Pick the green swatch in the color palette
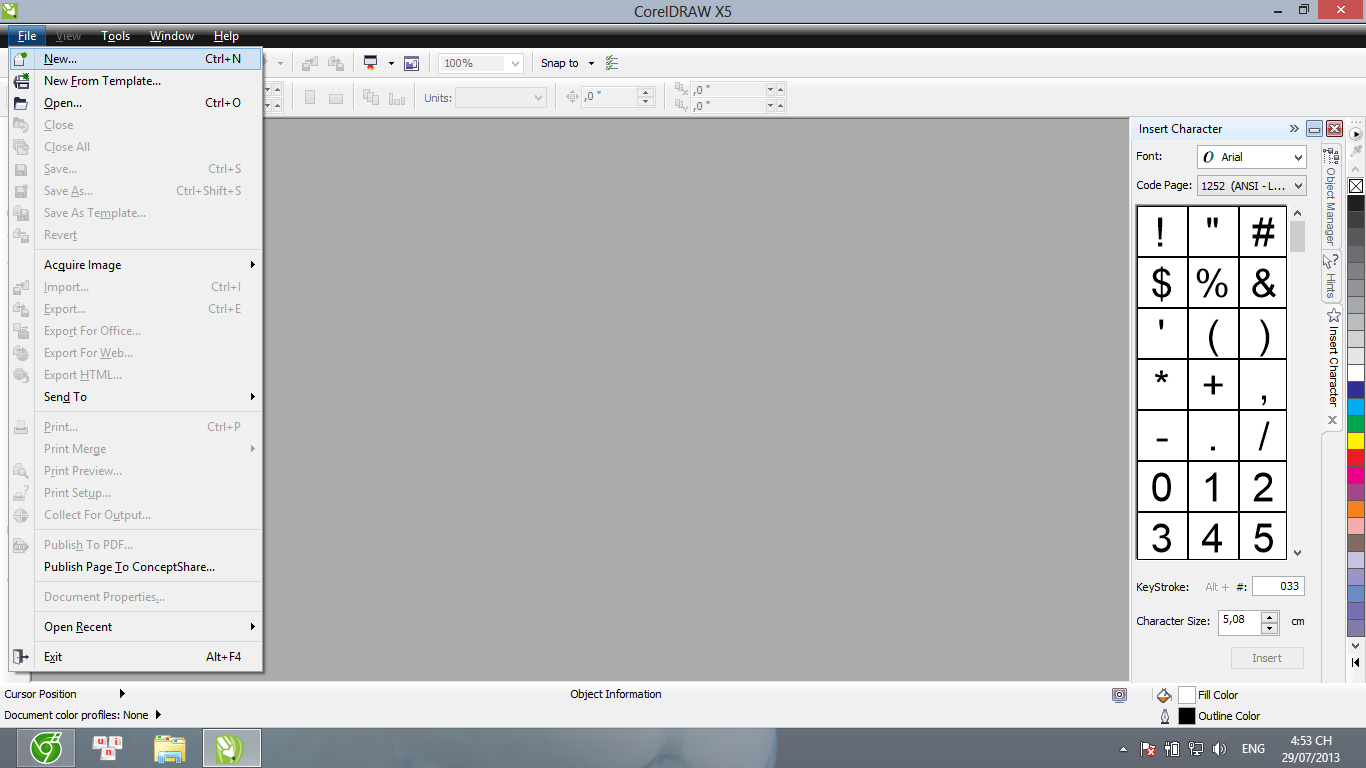The image size is (1366, 768). pyautogui.click(x=1356, y=424)
